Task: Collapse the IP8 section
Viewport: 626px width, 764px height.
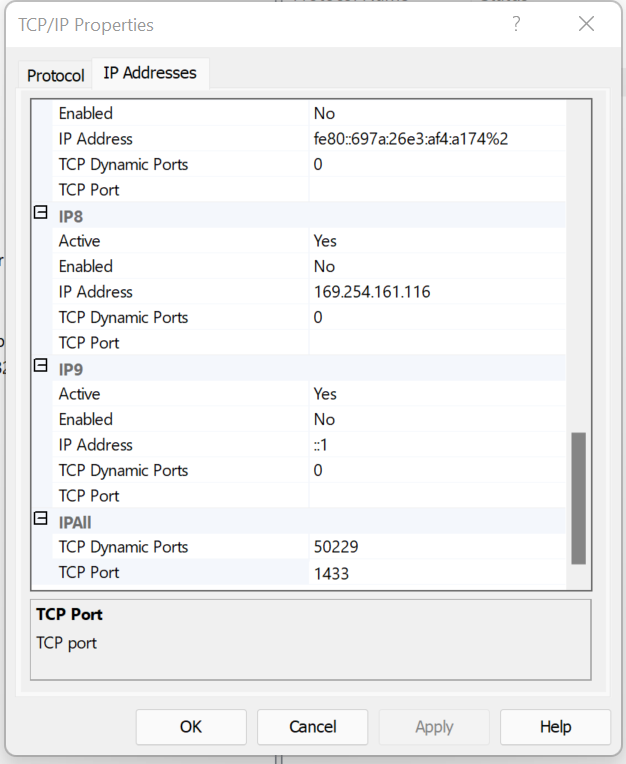Action: pos(41,213)
